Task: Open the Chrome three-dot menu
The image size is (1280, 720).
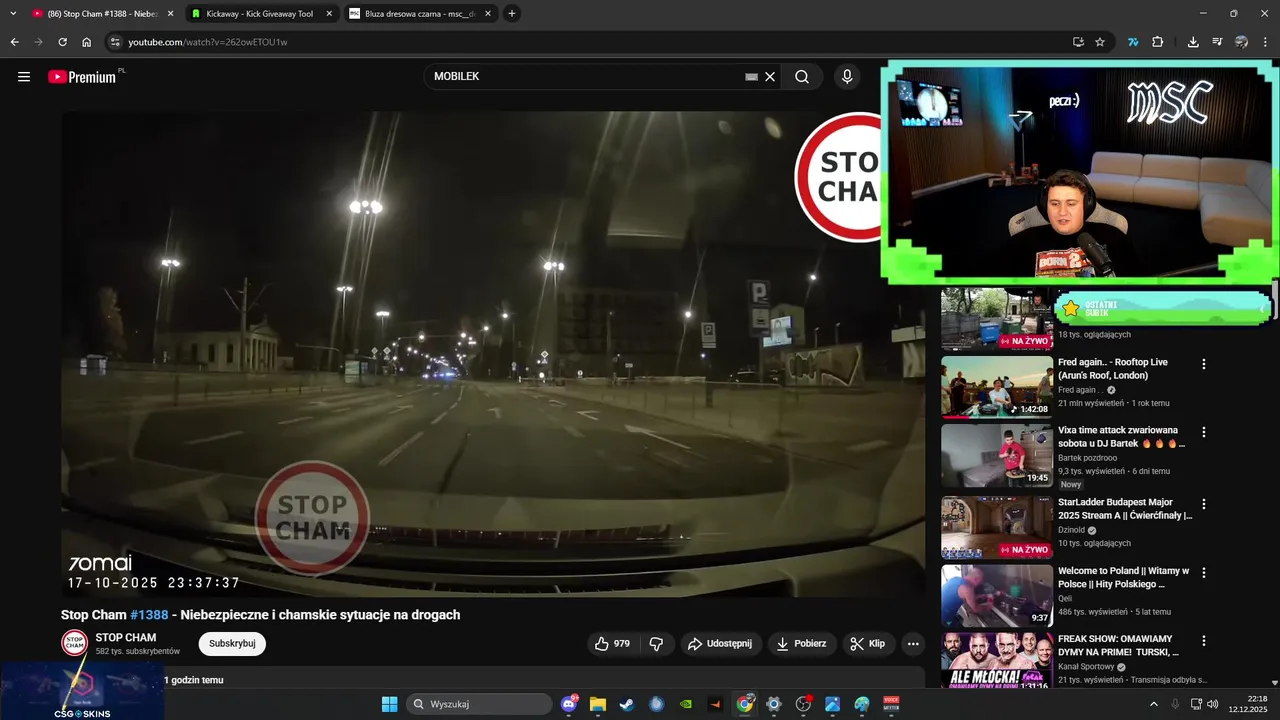Action: [x=1265, y=42]
